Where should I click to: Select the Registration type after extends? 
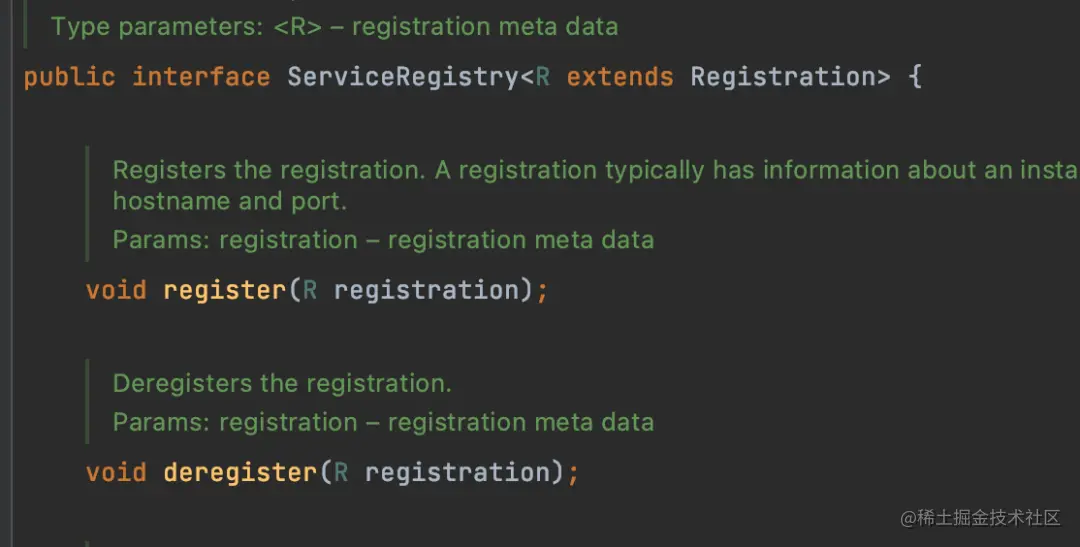[x=782, y=77]
